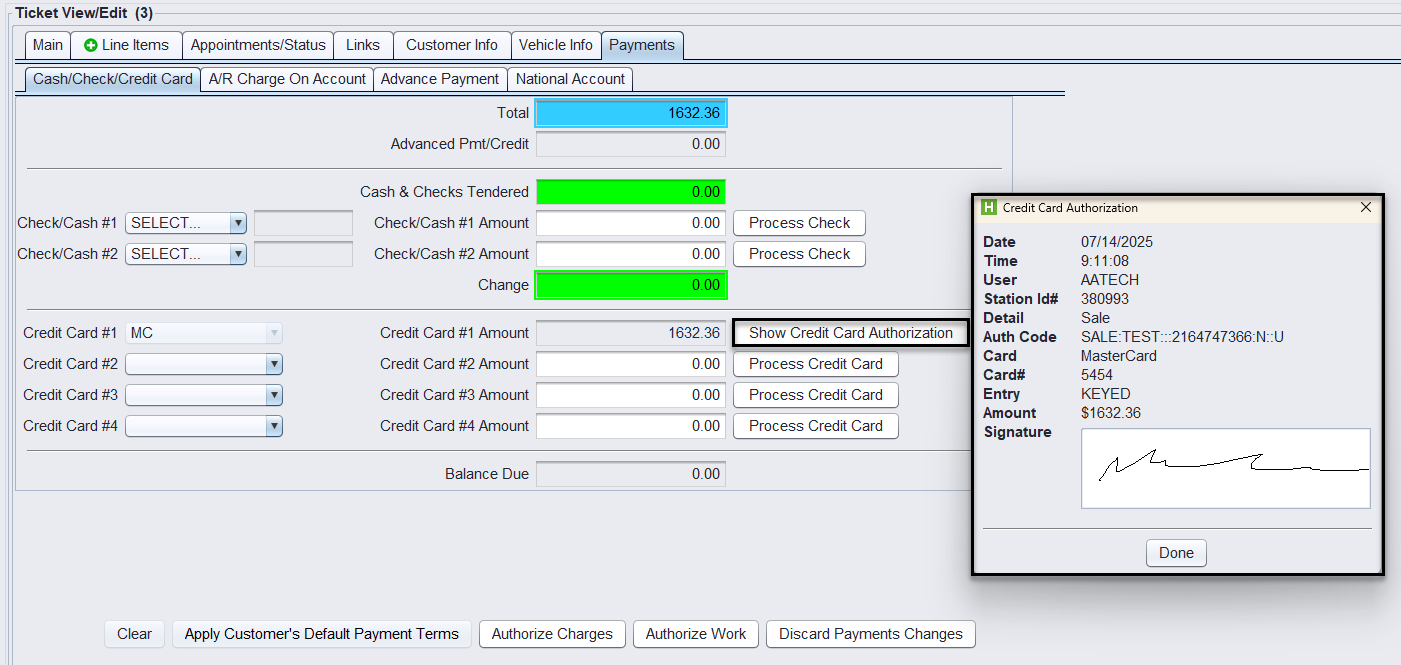Screen dimensions: 1401x665
Task: Click the signature box in the dialog
Action: 1225,468
